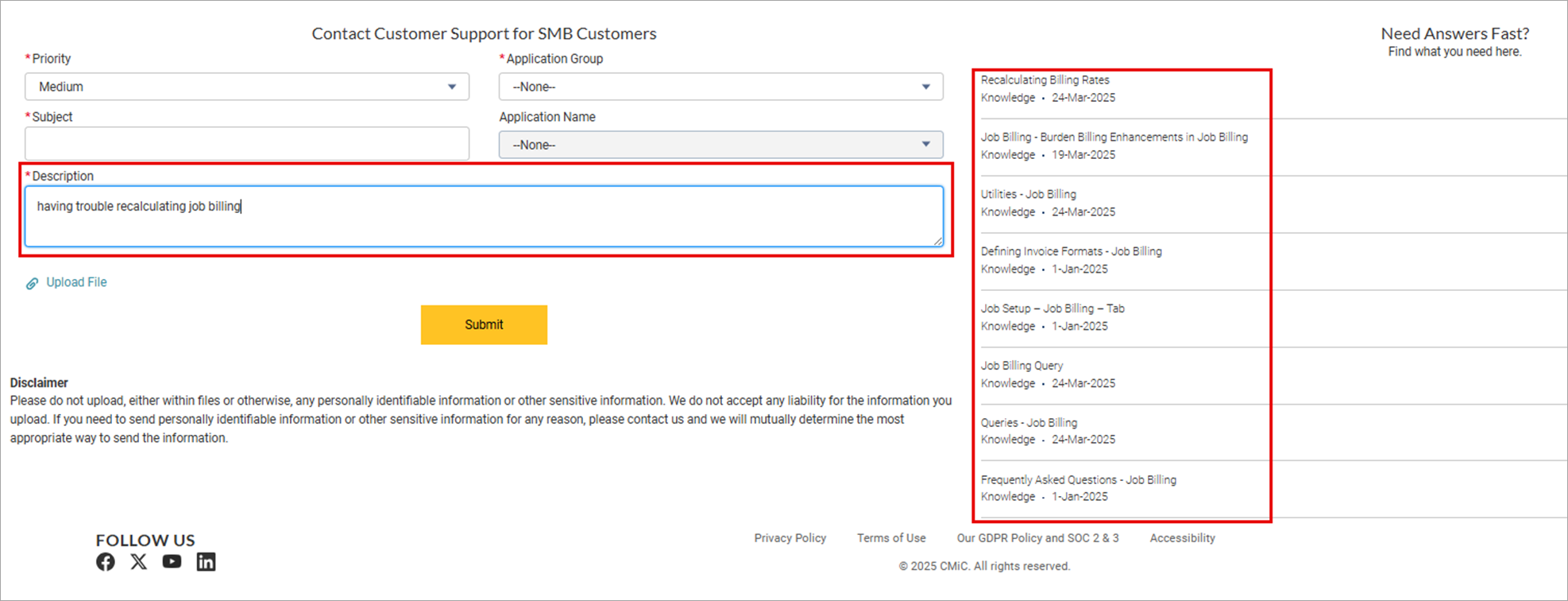Open the Privacy Policy footer link
The height and width of the screenshot is (601, 1568).
[790, 538]
